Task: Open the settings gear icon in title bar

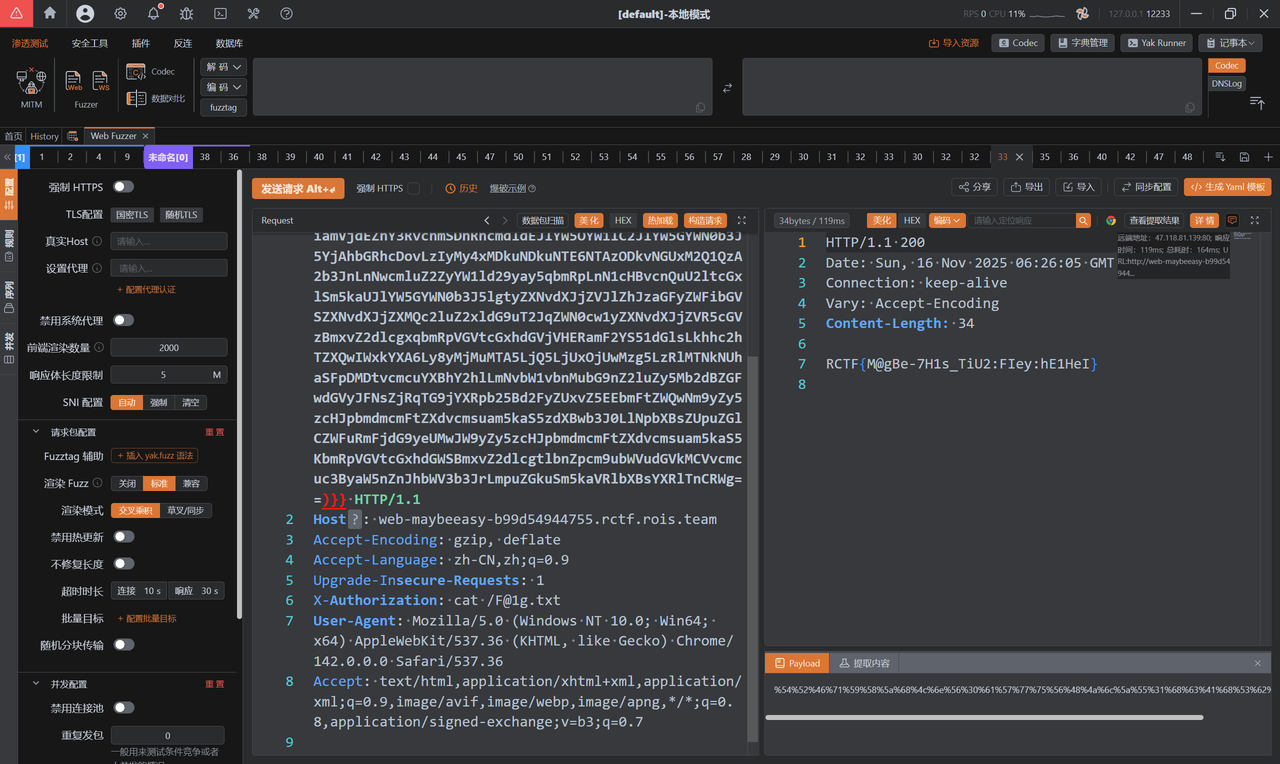Action: tap(120, 14)
